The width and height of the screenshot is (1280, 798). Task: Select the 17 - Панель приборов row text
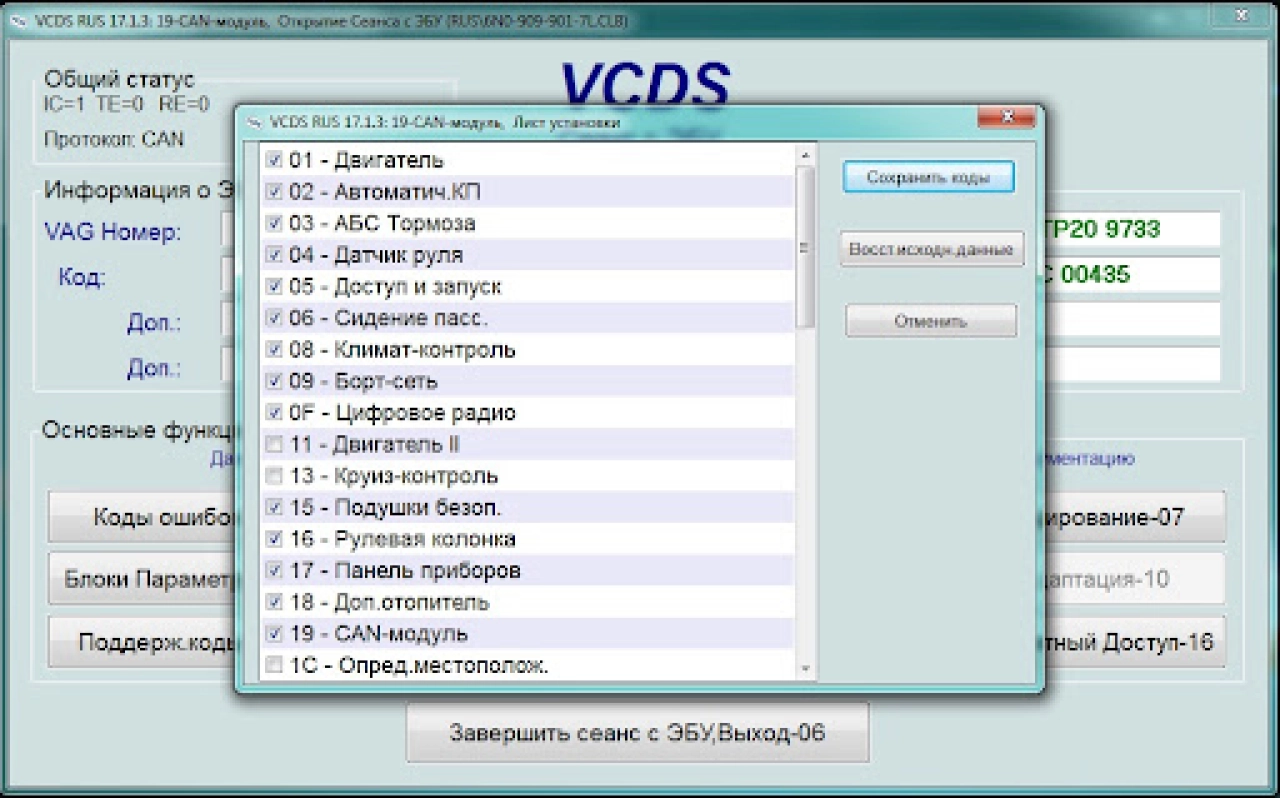(404, 571)
